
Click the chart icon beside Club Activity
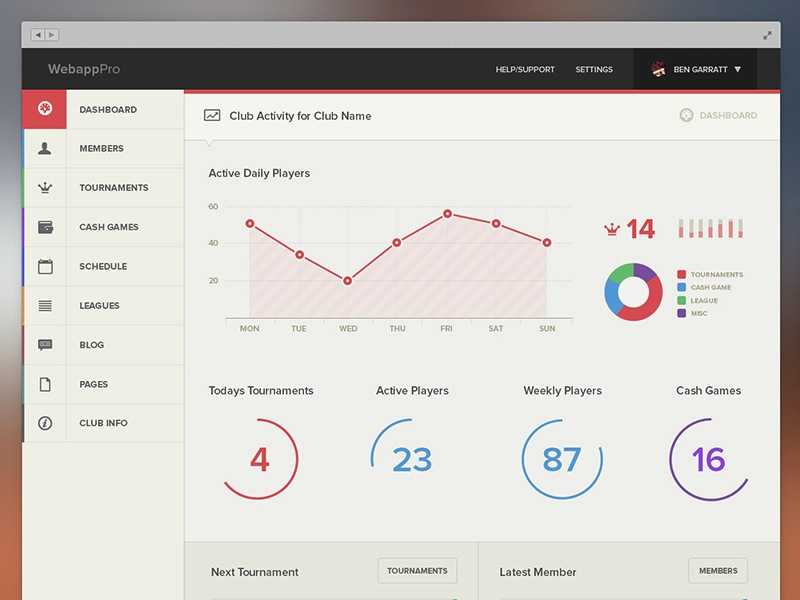(210, 115)
